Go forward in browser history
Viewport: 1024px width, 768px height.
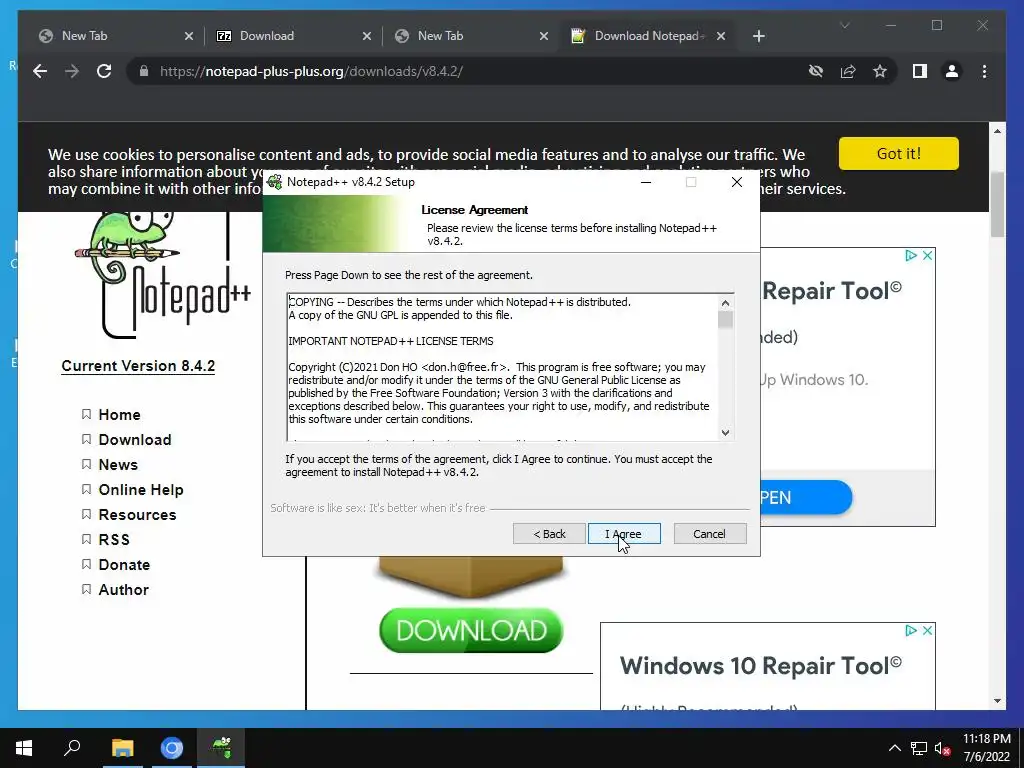tap(72, 71)
